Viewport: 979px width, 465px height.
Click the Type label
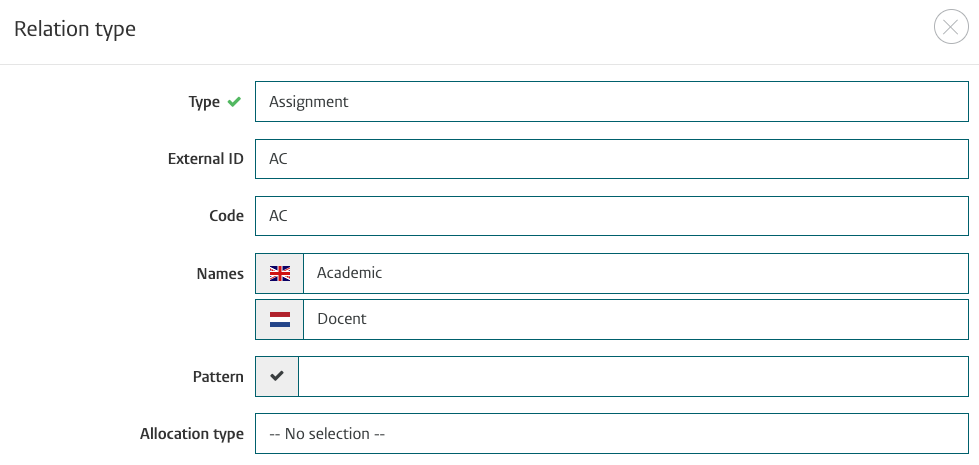204,102
